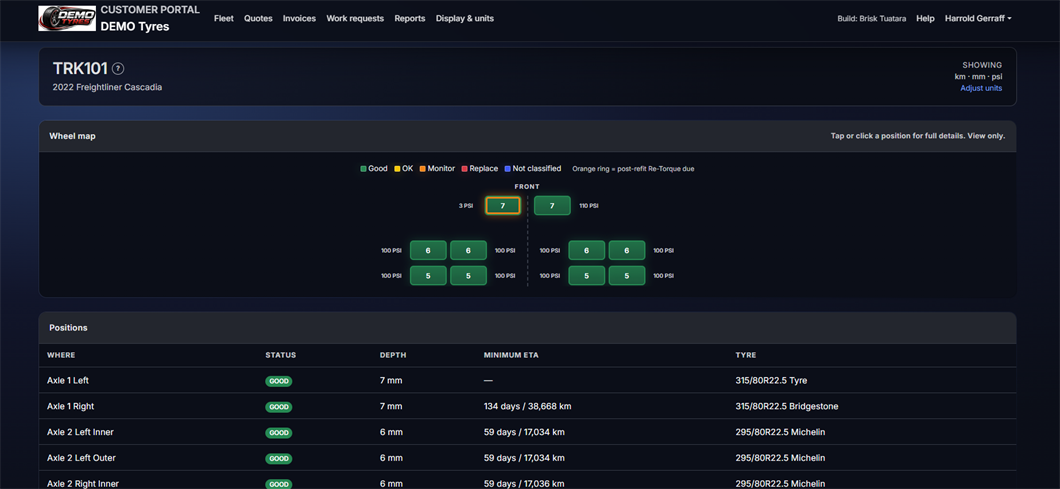Click the '2022 Freightliner Cascadia' subtitle
The width and height of the screenshot is (1060, 489).
(107, 87)
